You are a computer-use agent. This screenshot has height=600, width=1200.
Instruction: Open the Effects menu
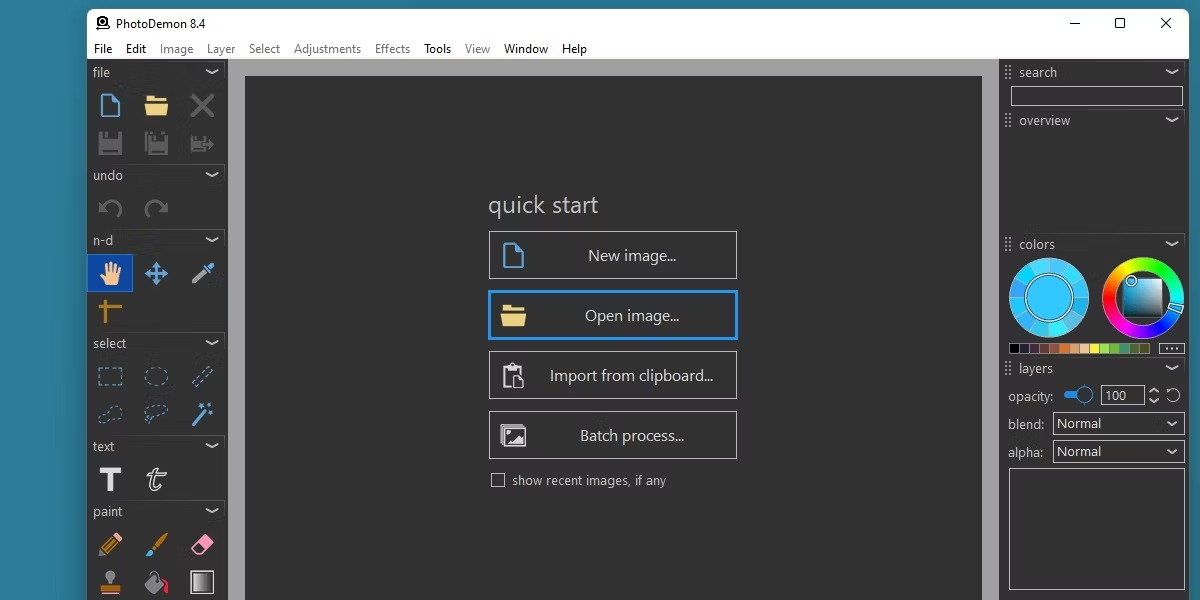coord(392,49)
